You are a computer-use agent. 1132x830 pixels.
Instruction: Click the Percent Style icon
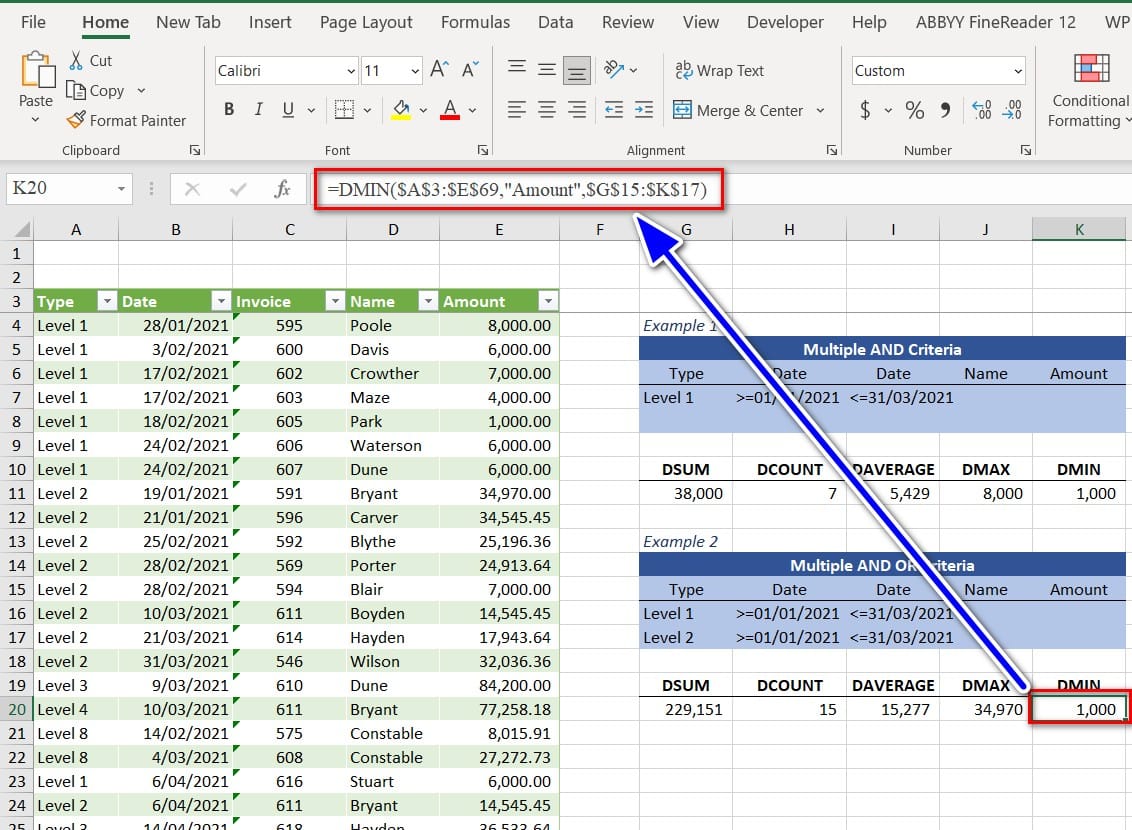[x=914, y=110]
